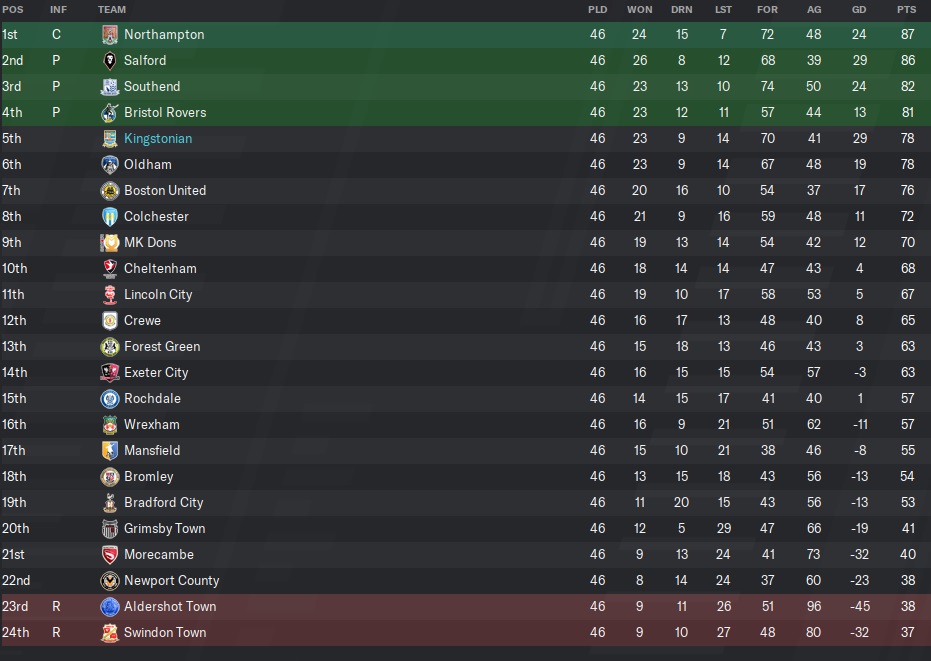
Task: Sort table by PTS column header
Action: tap(906, 10)
